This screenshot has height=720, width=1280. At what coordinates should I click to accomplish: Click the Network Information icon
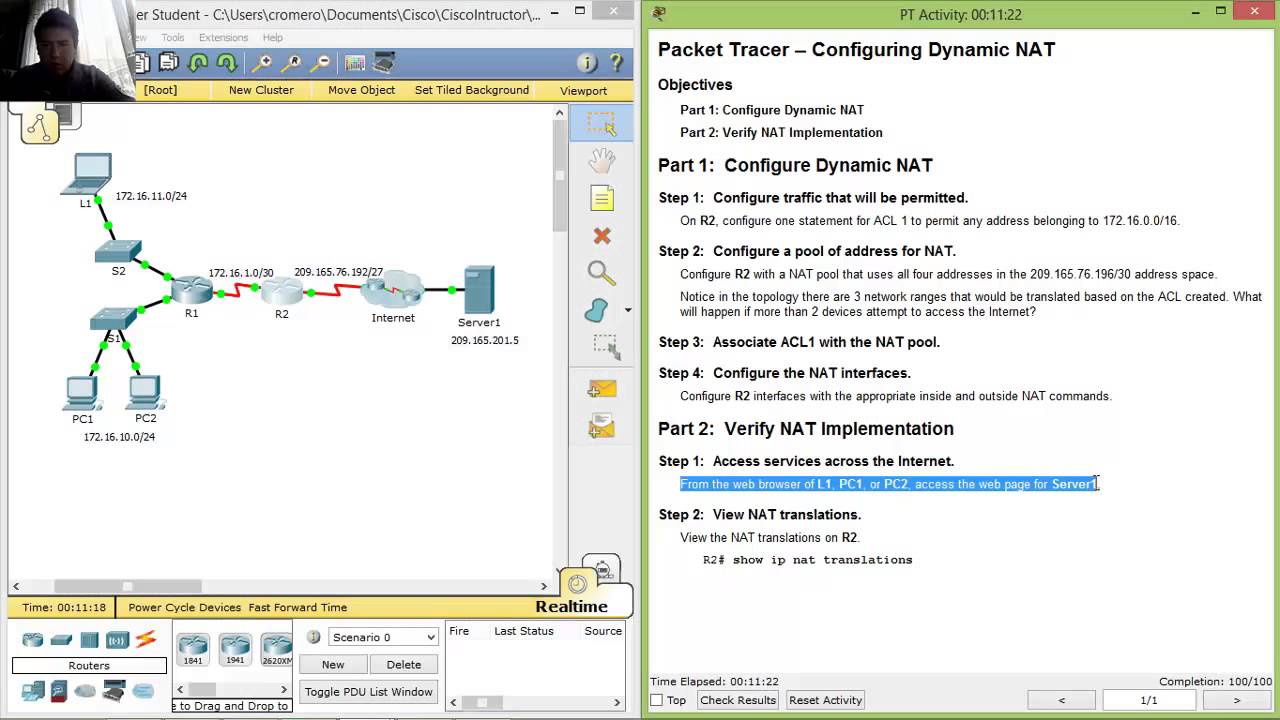(x=587, y=63)
